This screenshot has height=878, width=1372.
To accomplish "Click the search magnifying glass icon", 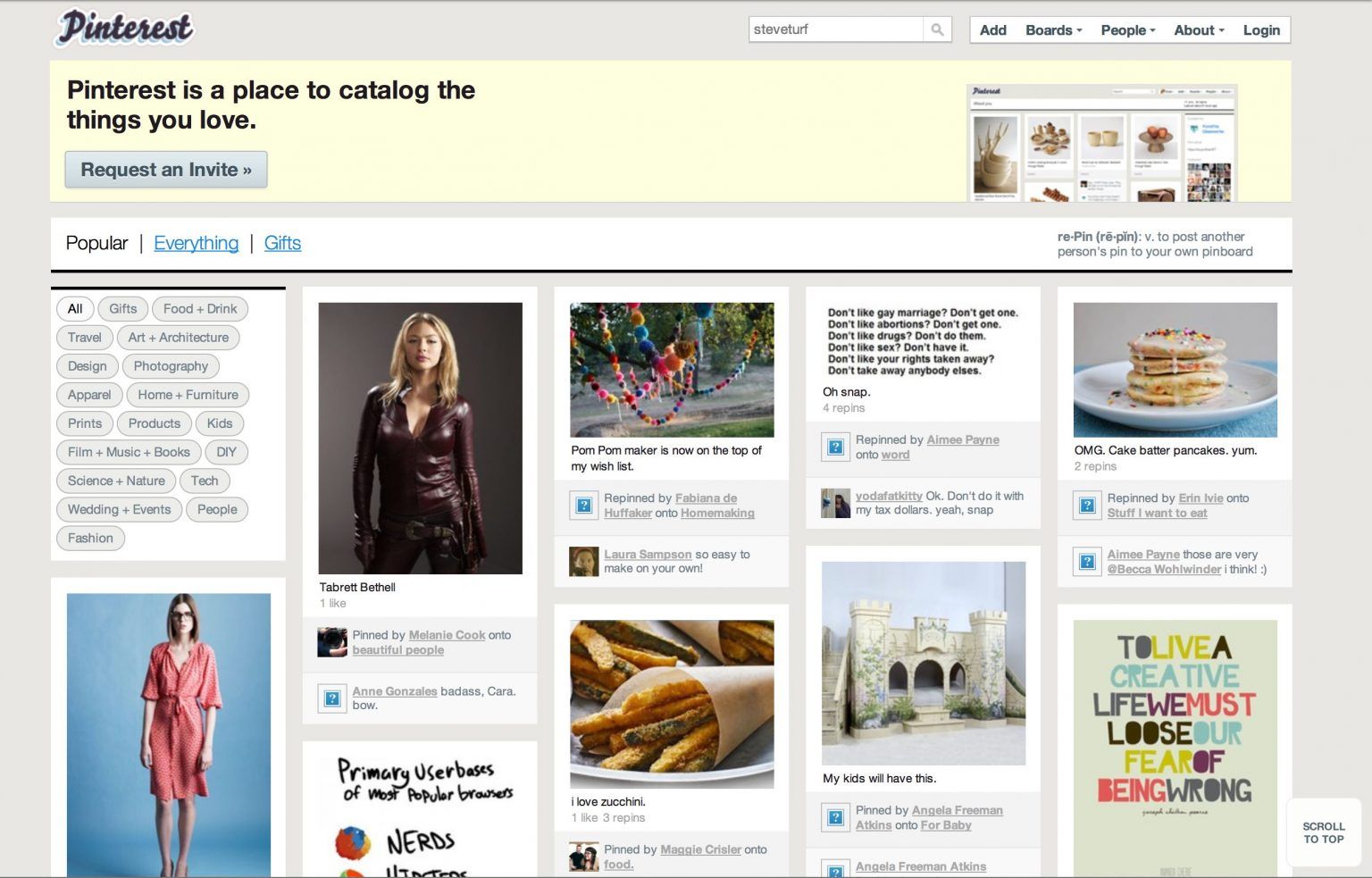I will click(938, 29).
